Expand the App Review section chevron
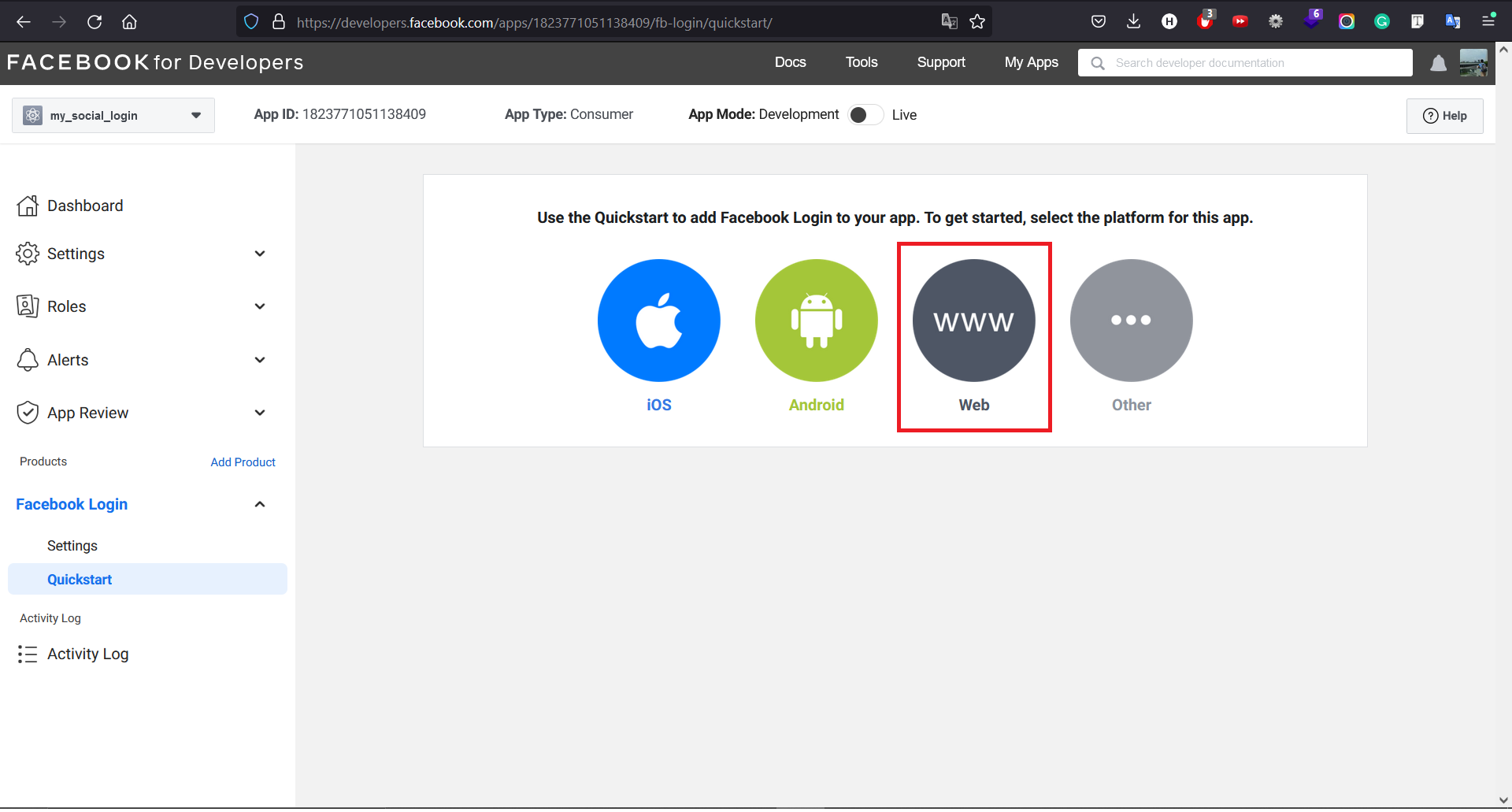The image size is (1512, 812). [260, 413]
